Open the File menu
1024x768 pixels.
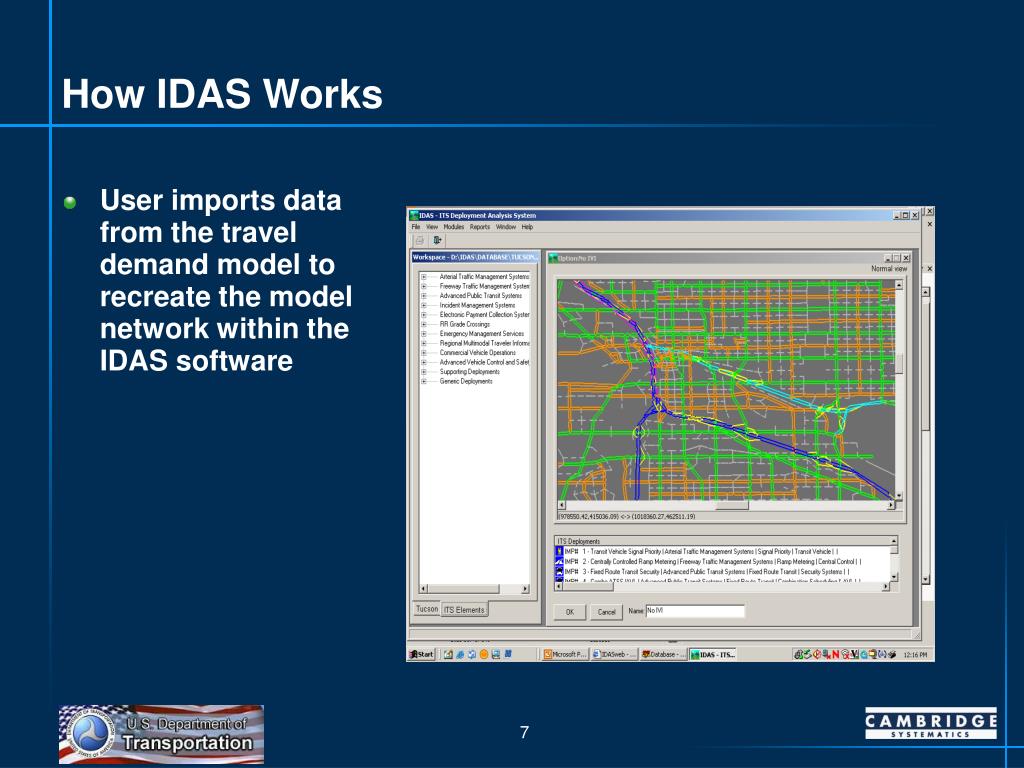pyautogui.click(x=416, y=227)
